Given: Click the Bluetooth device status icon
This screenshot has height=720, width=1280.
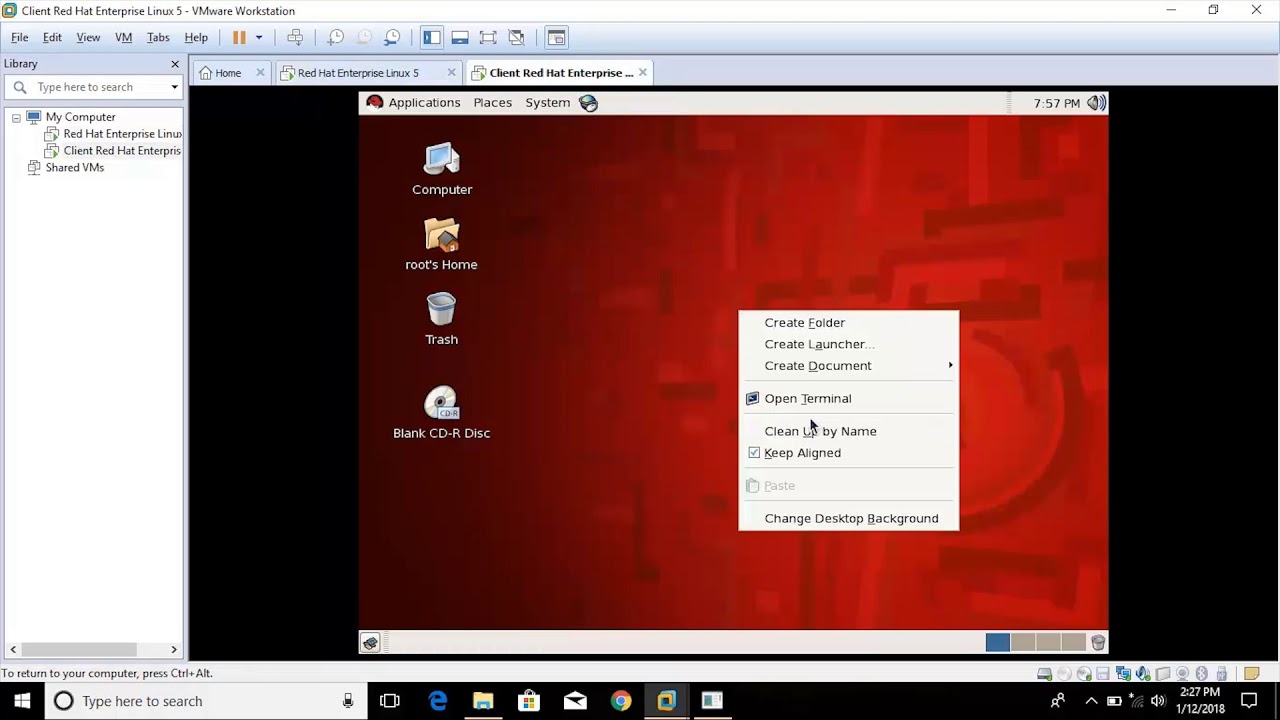Looking at the screenshot, I should coord(1202,674).
